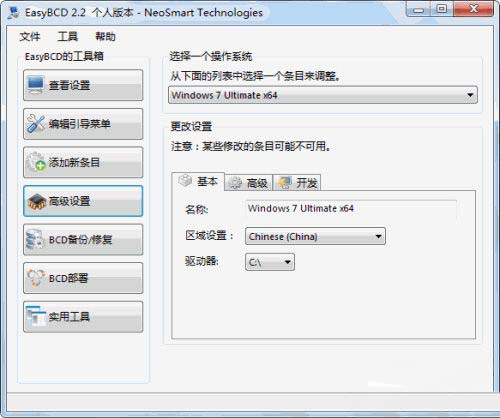Open the 帮助 menu
The height and width of the screenshot is (418, 500).
[105, 36]
